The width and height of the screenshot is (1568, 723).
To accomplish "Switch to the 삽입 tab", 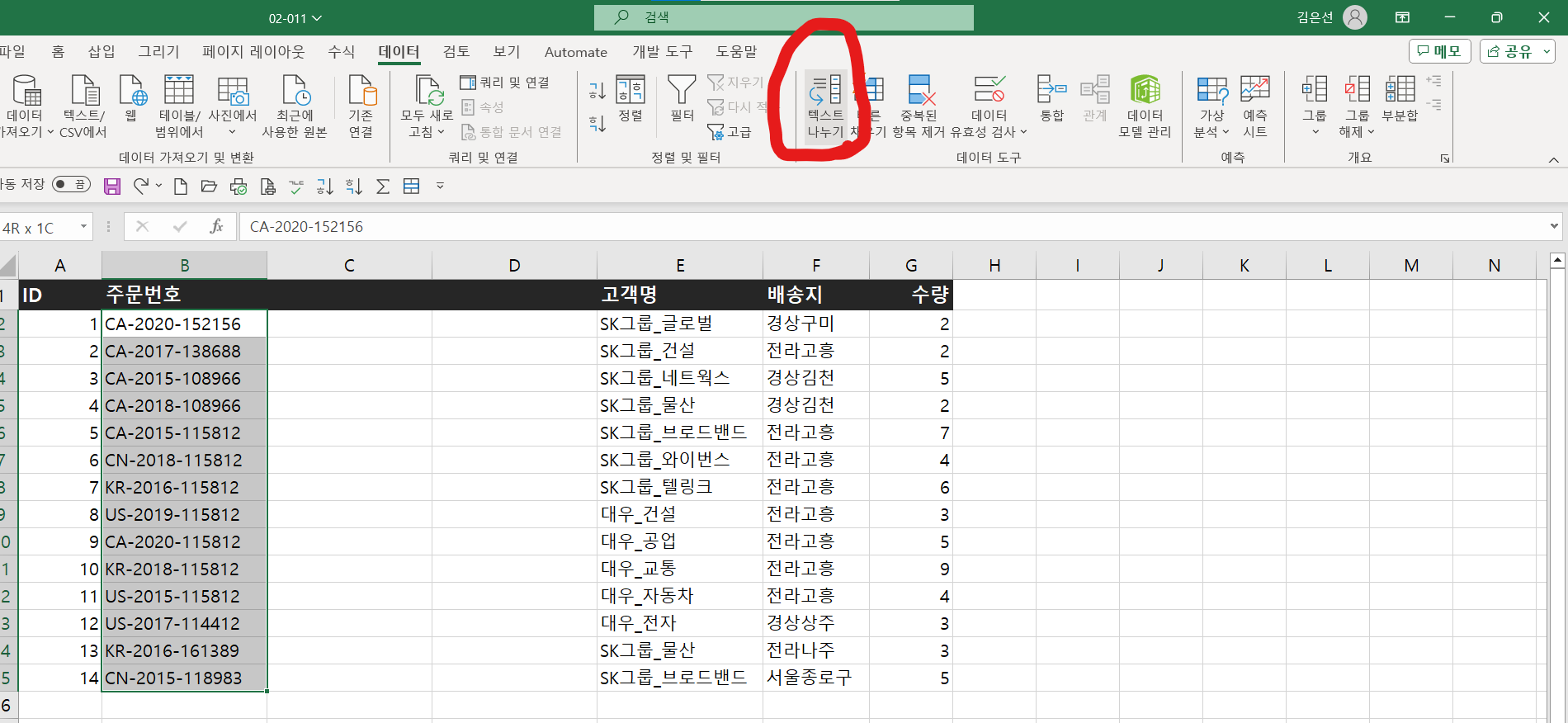I will 102,51.
